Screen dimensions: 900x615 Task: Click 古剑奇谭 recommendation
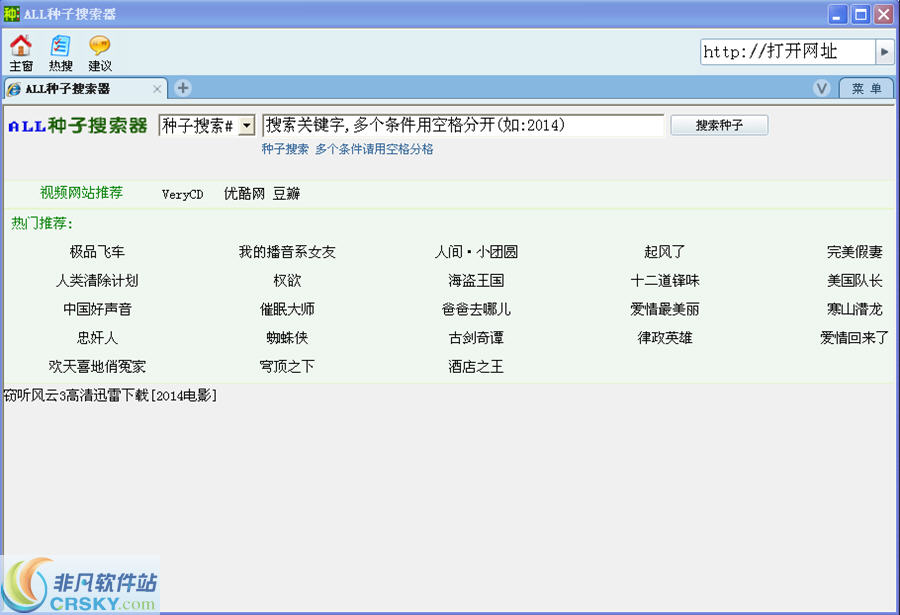pos(476,338)
